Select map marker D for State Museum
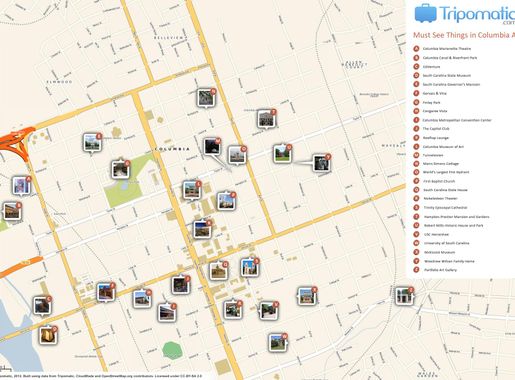Viewport: 515px width, 380px height. coord(48,335)
